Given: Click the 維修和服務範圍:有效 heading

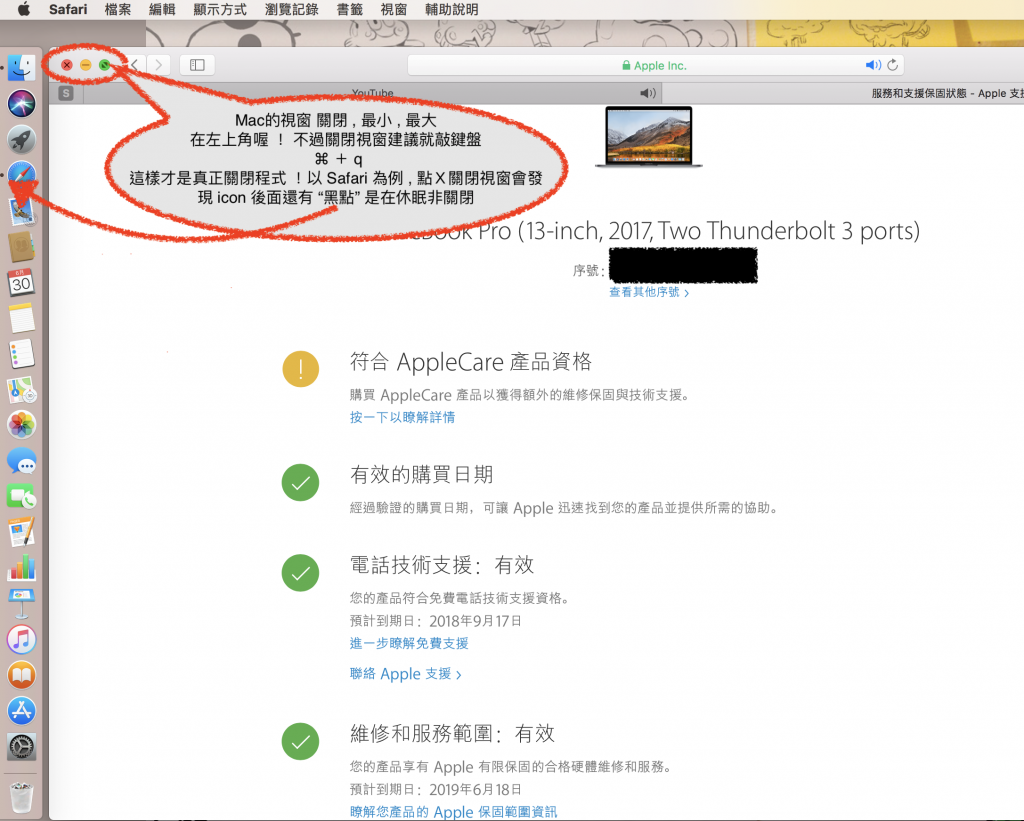Looking at the screenshot, I should click(x=453, y=733).
